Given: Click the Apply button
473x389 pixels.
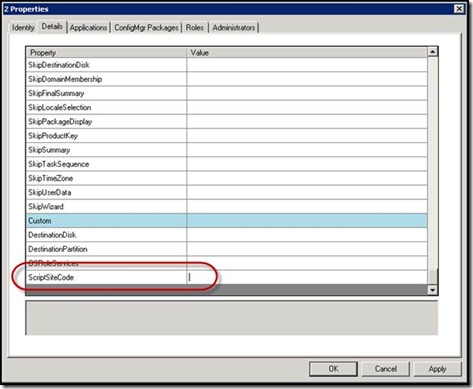Looking at the screenshot, I should click(x=437, y=369).
